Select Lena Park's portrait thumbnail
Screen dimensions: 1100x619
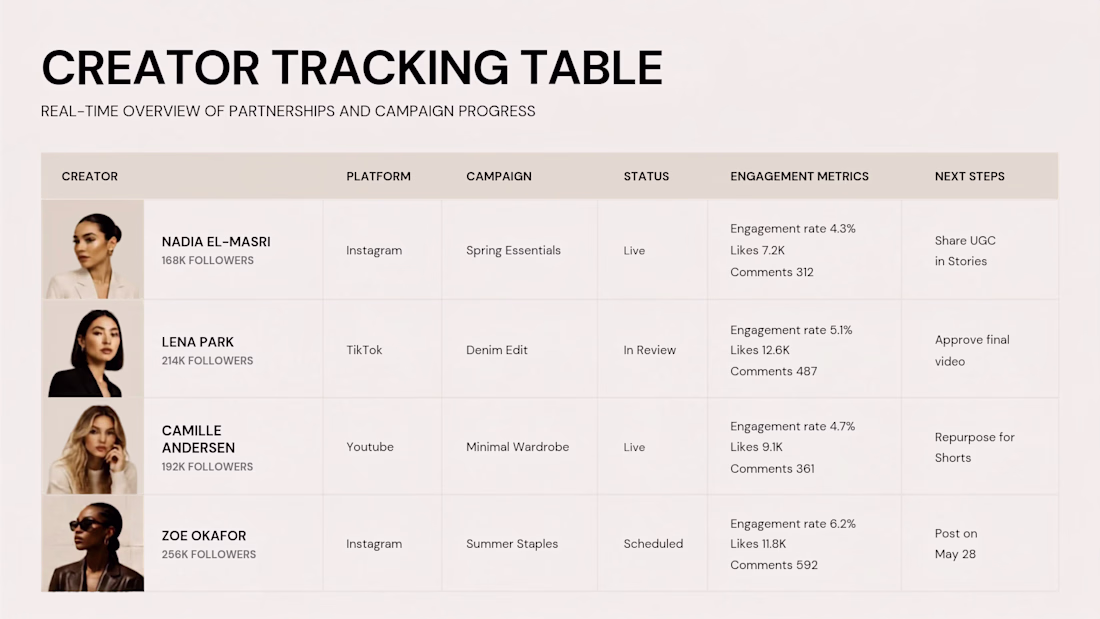click(93, 349)
